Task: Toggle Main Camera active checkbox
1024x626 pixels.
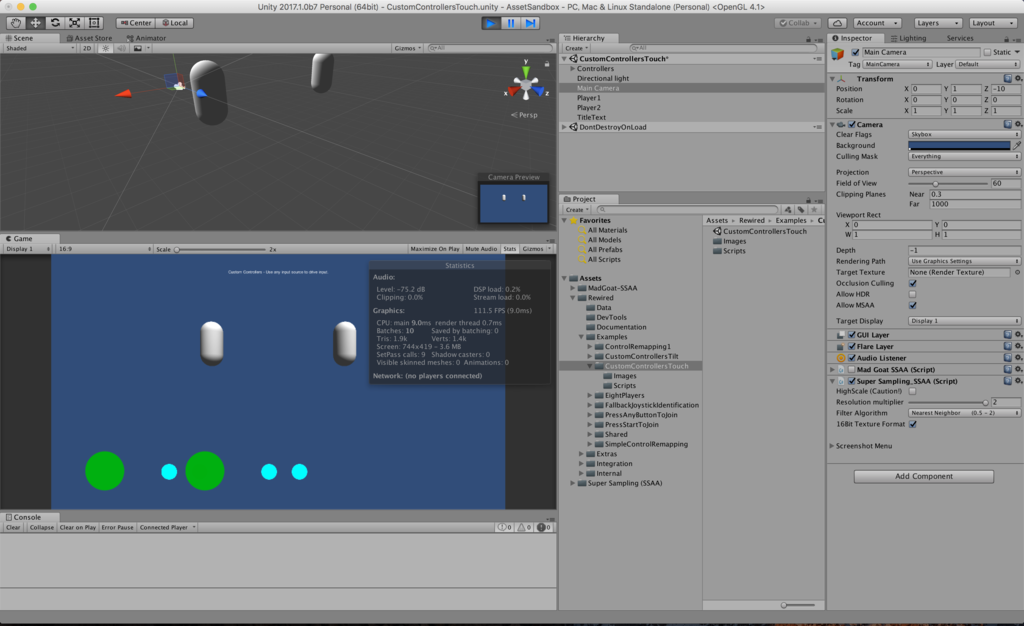Action: point(855,52)
